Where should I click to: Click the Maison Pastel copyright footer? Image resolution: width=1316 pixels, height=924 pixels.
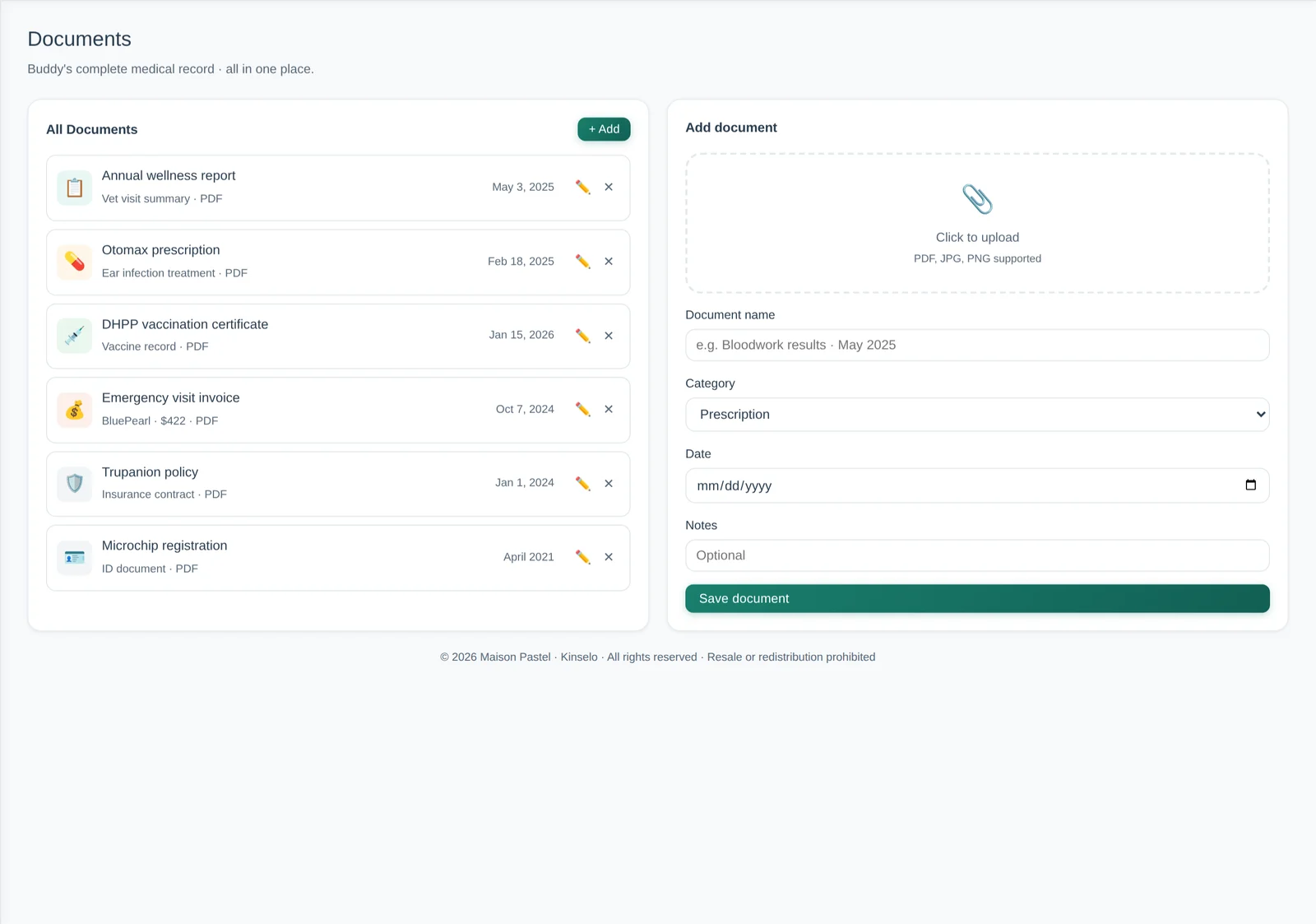(x=658, y=657)
